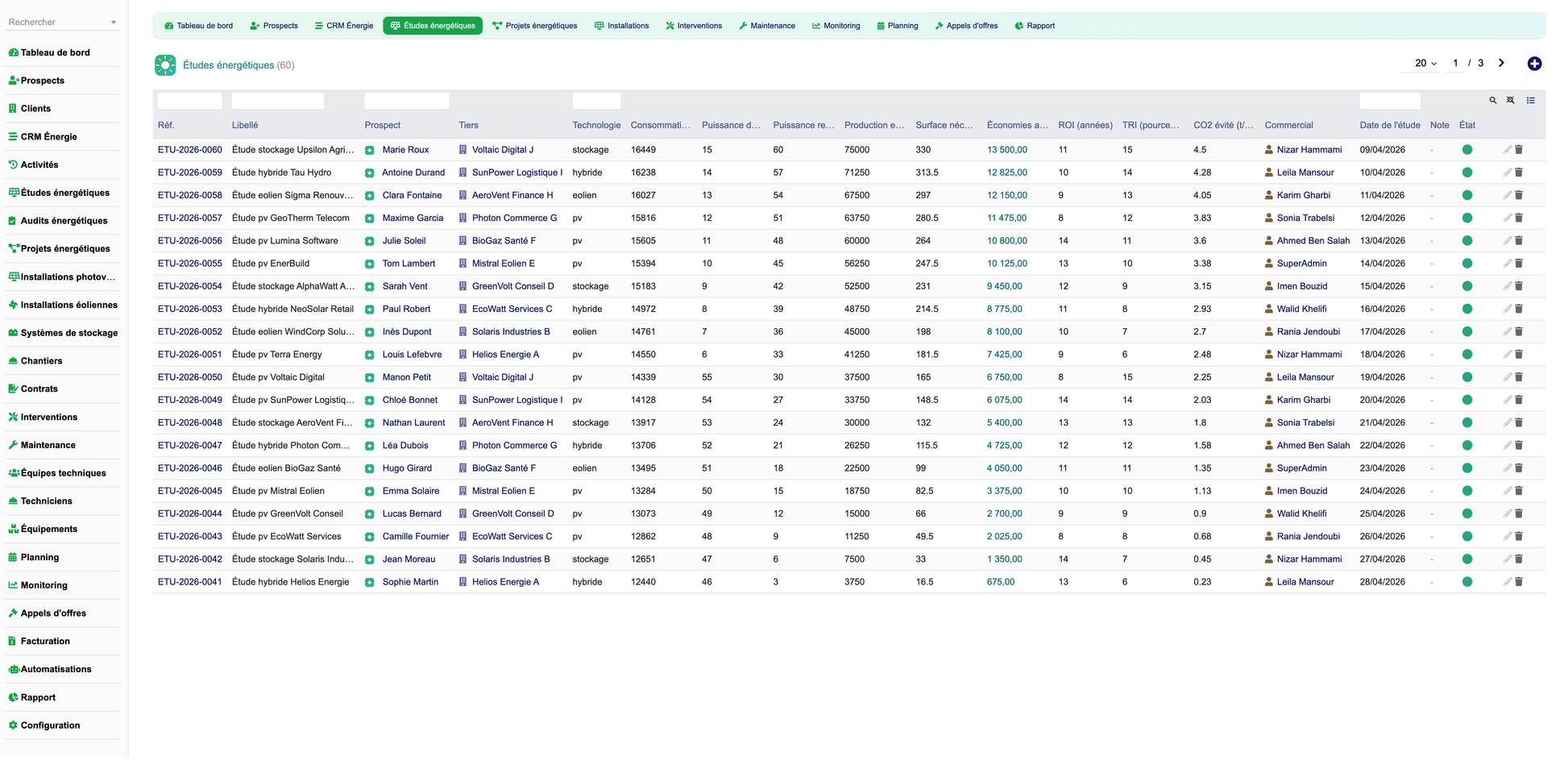1568x769 pixels.
Task: Open Configuration in the sidebar
Action: coord(50,725)
